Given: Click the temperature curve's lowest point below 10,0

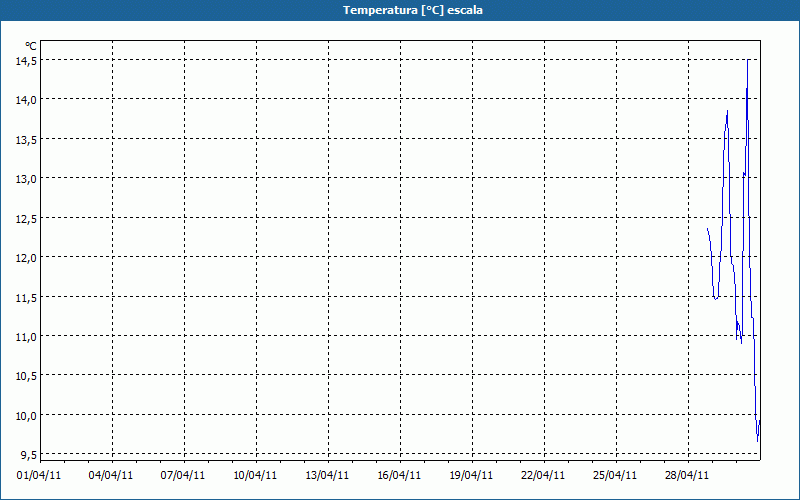Looking at the screenshot, I should point(758,441).
